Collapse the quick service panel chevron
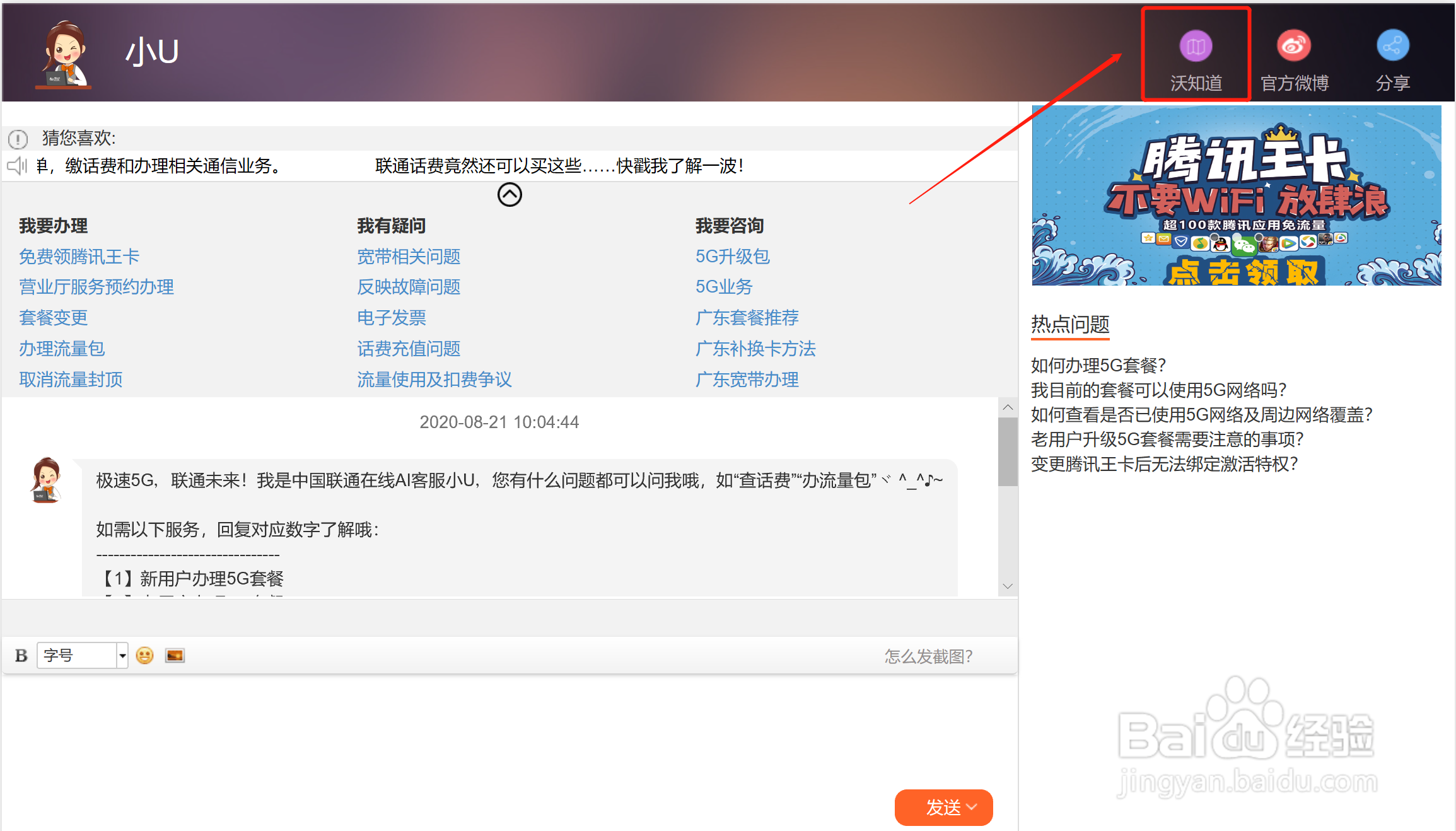Screen dimensions: 1456x831 pos(510,195)
